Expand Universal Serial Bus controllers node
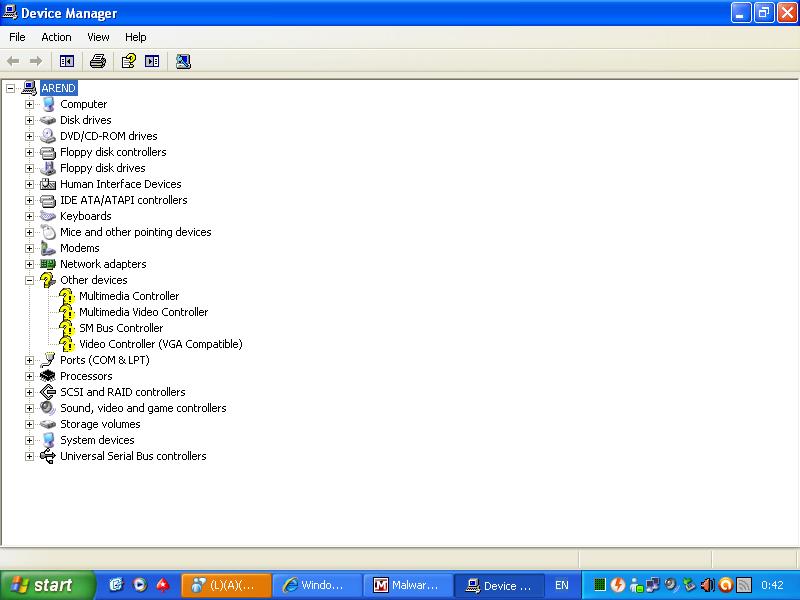Image resolution: width=800 pixels, height=600 pixels. pos(30,456)
